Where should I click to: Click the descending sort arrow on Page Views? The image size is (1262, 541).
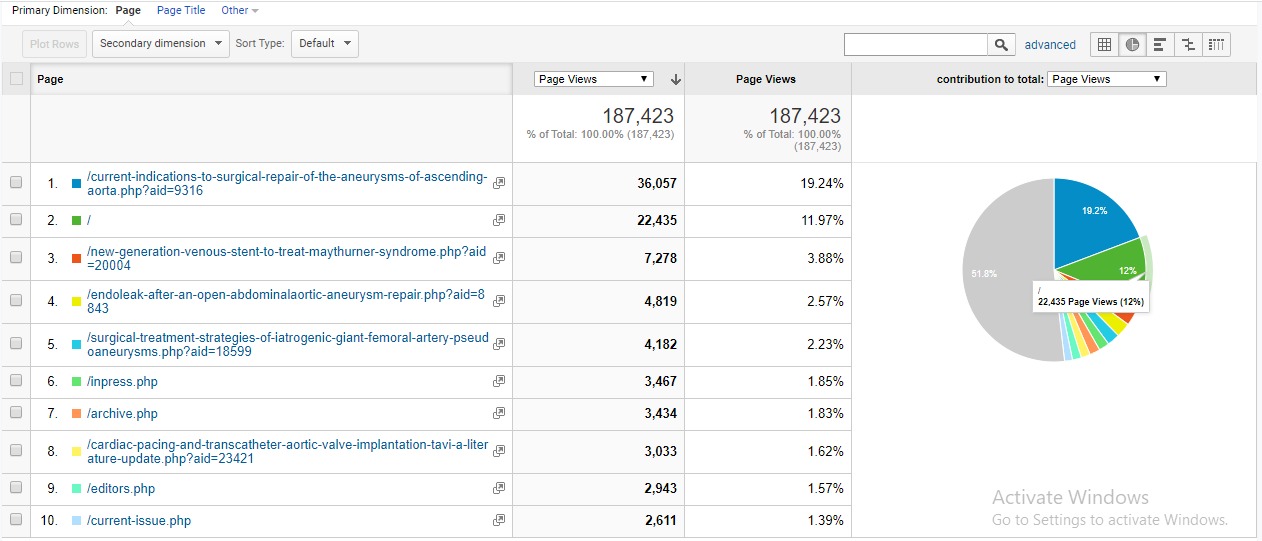click(x=676, y=79)
